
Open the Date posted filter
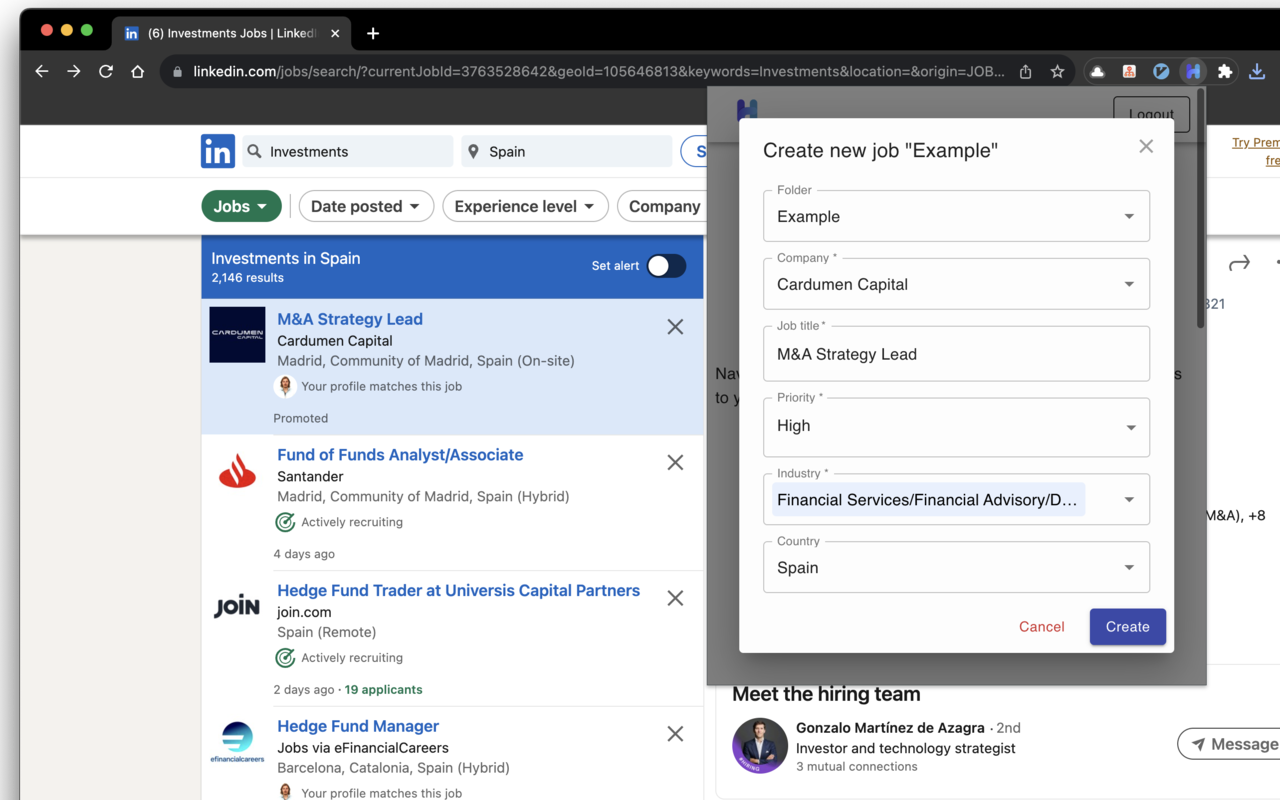(366, 206)
